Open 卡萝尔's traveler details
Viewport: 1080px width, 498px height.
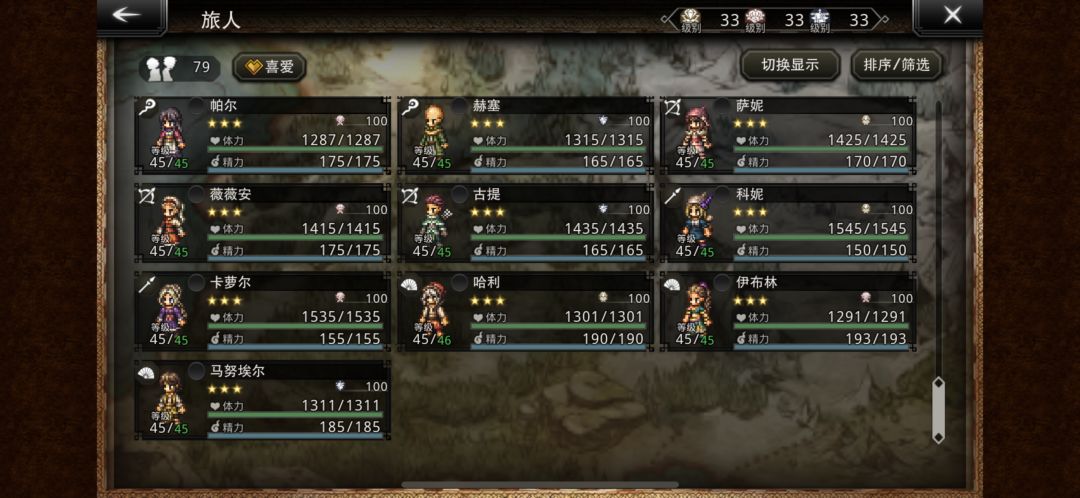point(262,311)
